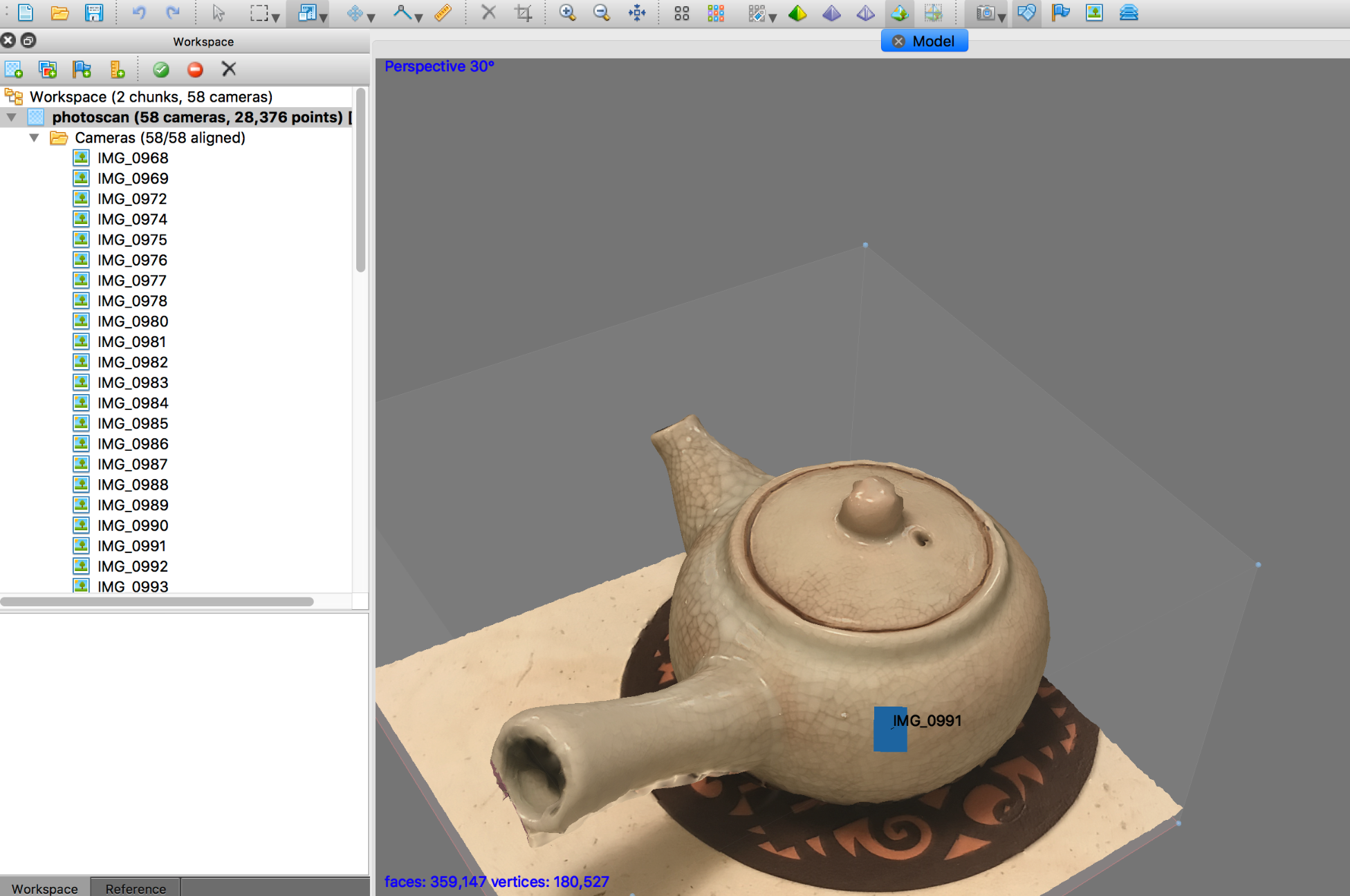Undo the last action
Viewport: 1350px width, 896px height.
tap(139, 12)
